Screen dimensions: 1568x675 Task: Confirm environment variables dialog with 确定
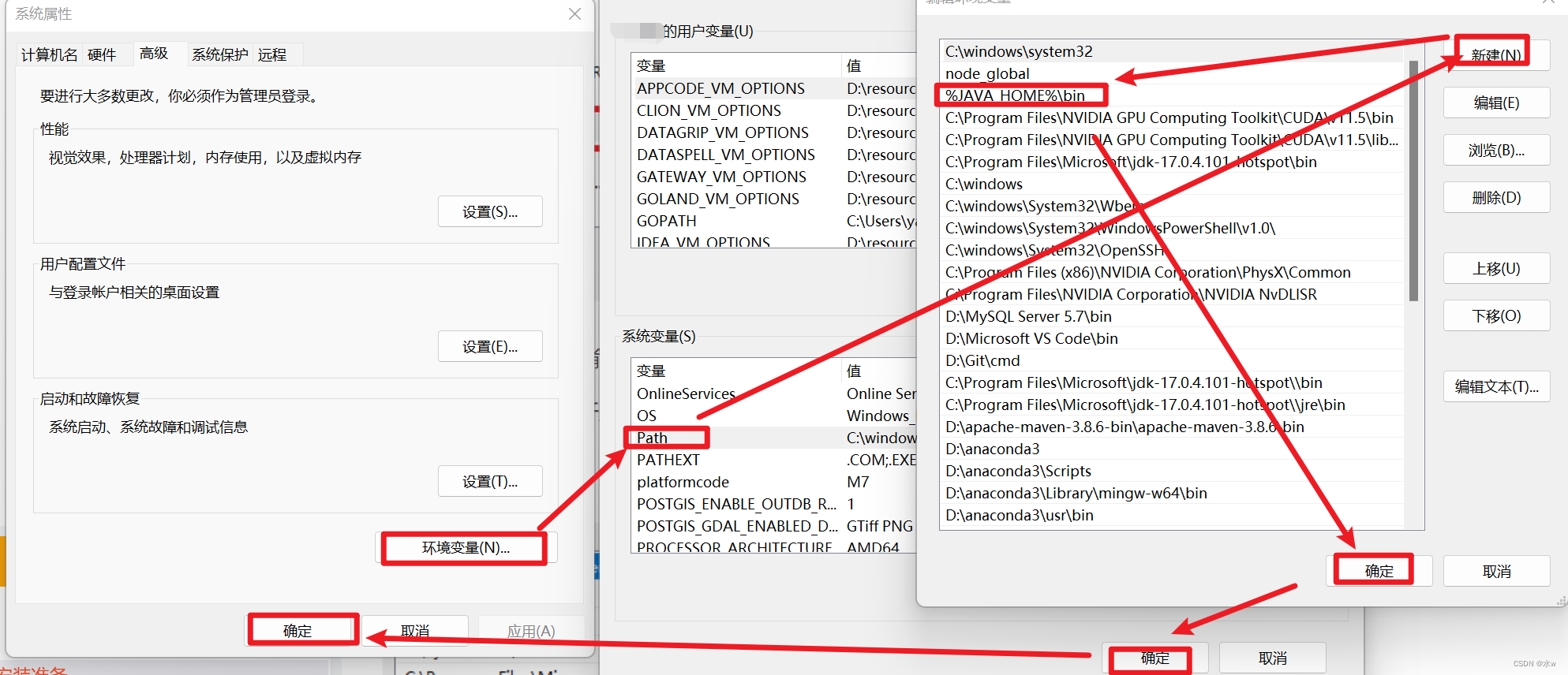pos(1154,658)
